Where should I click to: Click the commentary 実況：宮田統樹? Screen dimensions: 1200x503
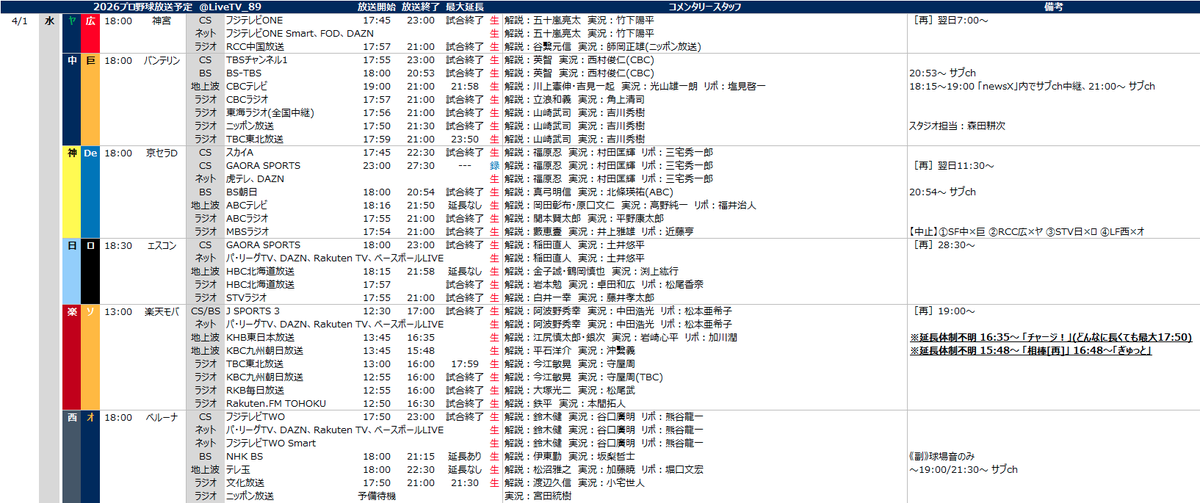pyautogui.click(x=537, y=495)
